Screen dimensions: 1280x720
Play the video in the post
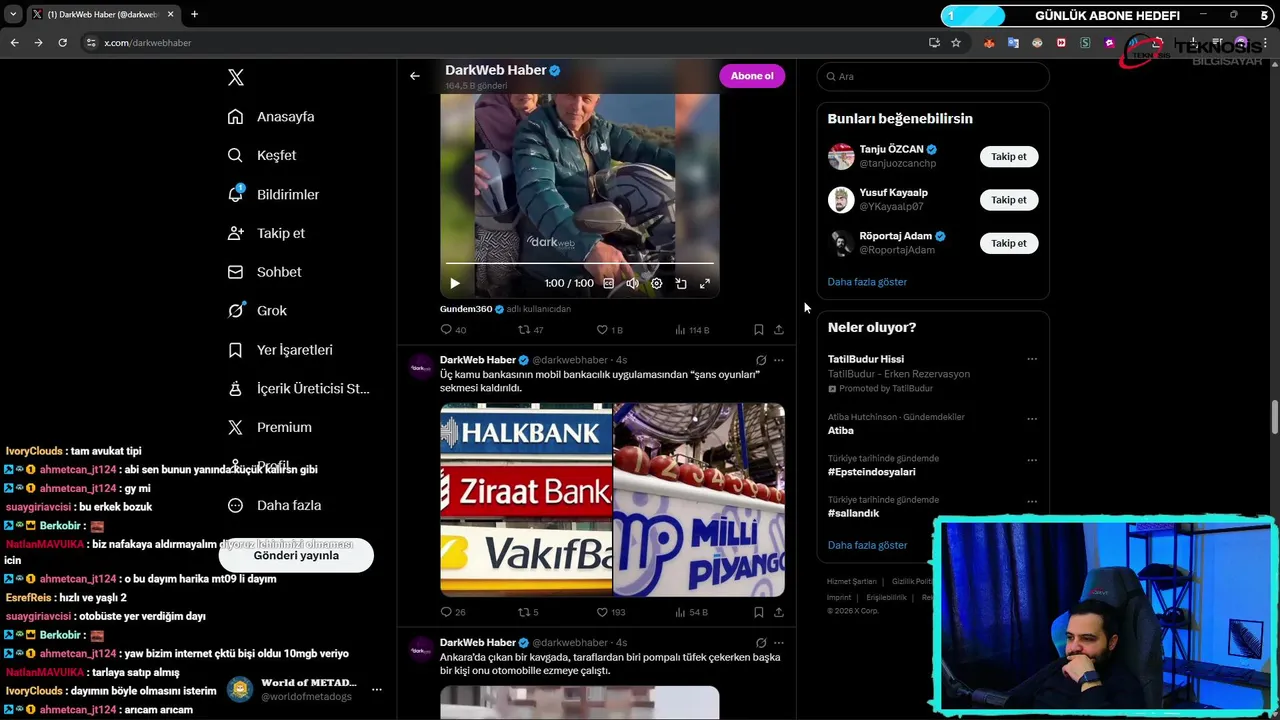[x=455, y=284]
